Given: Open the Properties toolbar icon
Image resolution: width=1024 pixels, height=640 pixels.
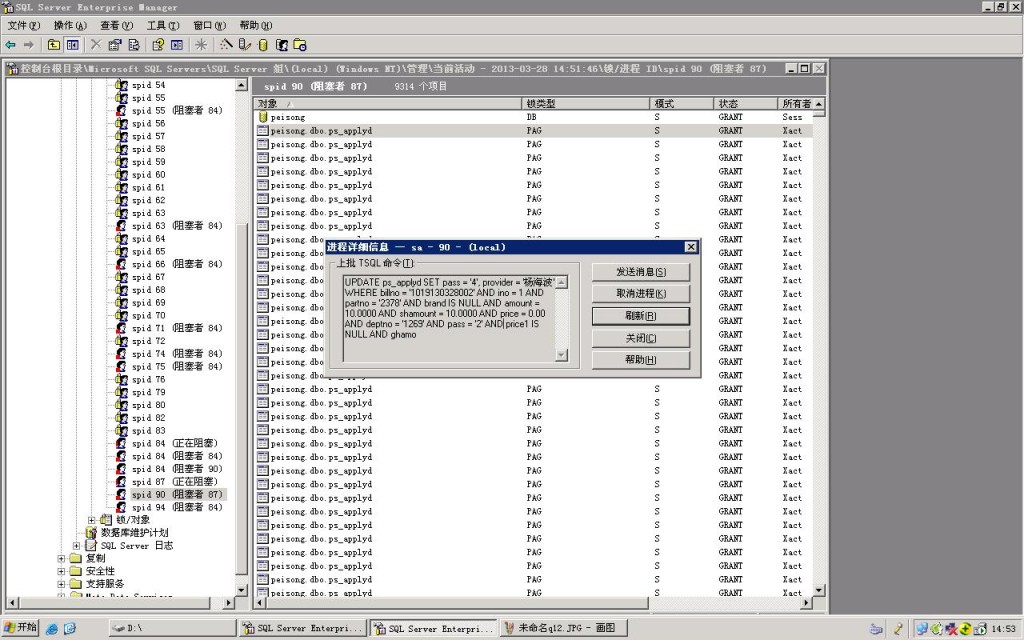Looking at the screenshot, I should (x=115, y=44).
